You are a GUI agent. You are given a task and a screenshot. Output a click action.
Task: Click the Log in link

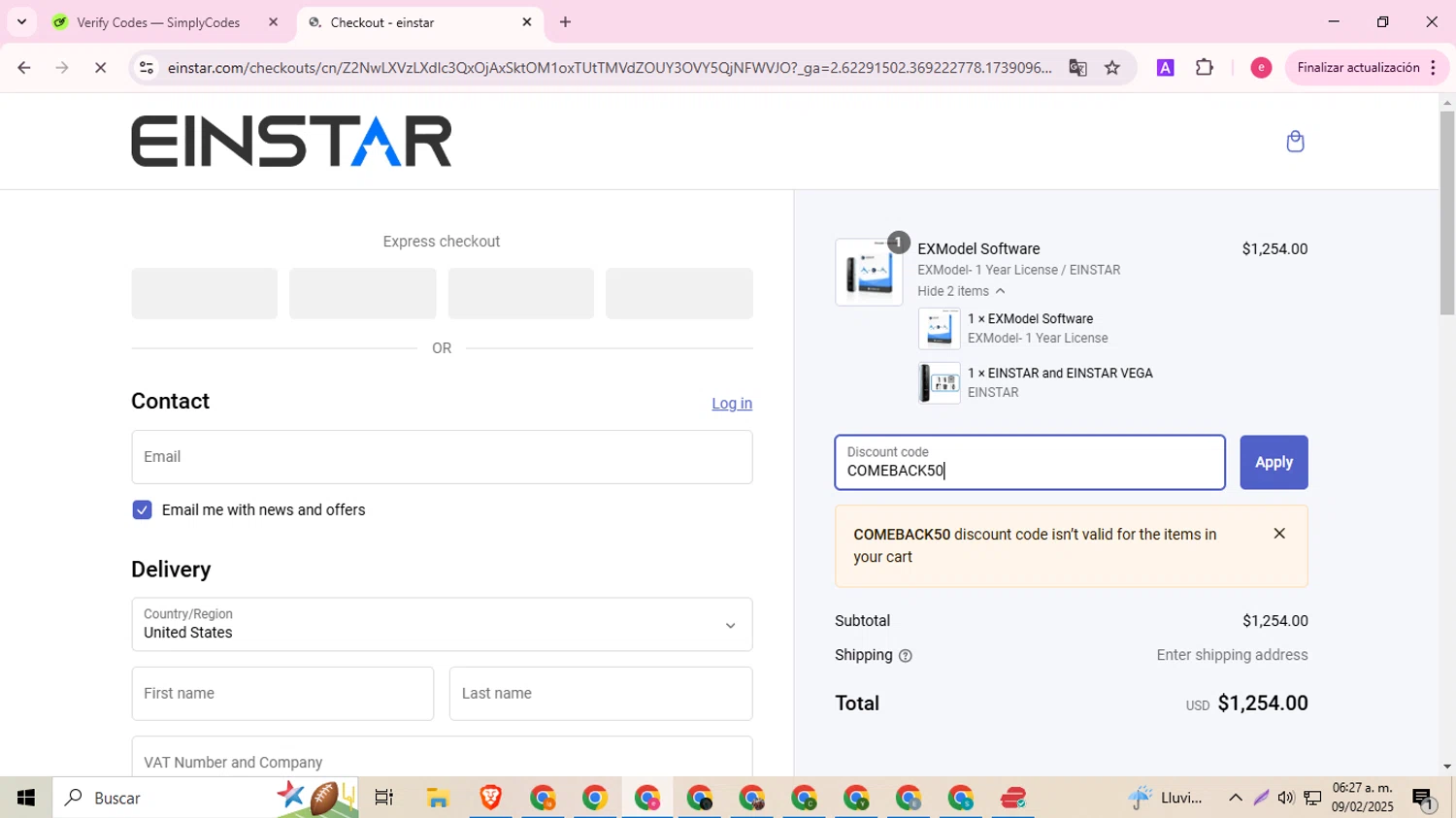(732, 404)
